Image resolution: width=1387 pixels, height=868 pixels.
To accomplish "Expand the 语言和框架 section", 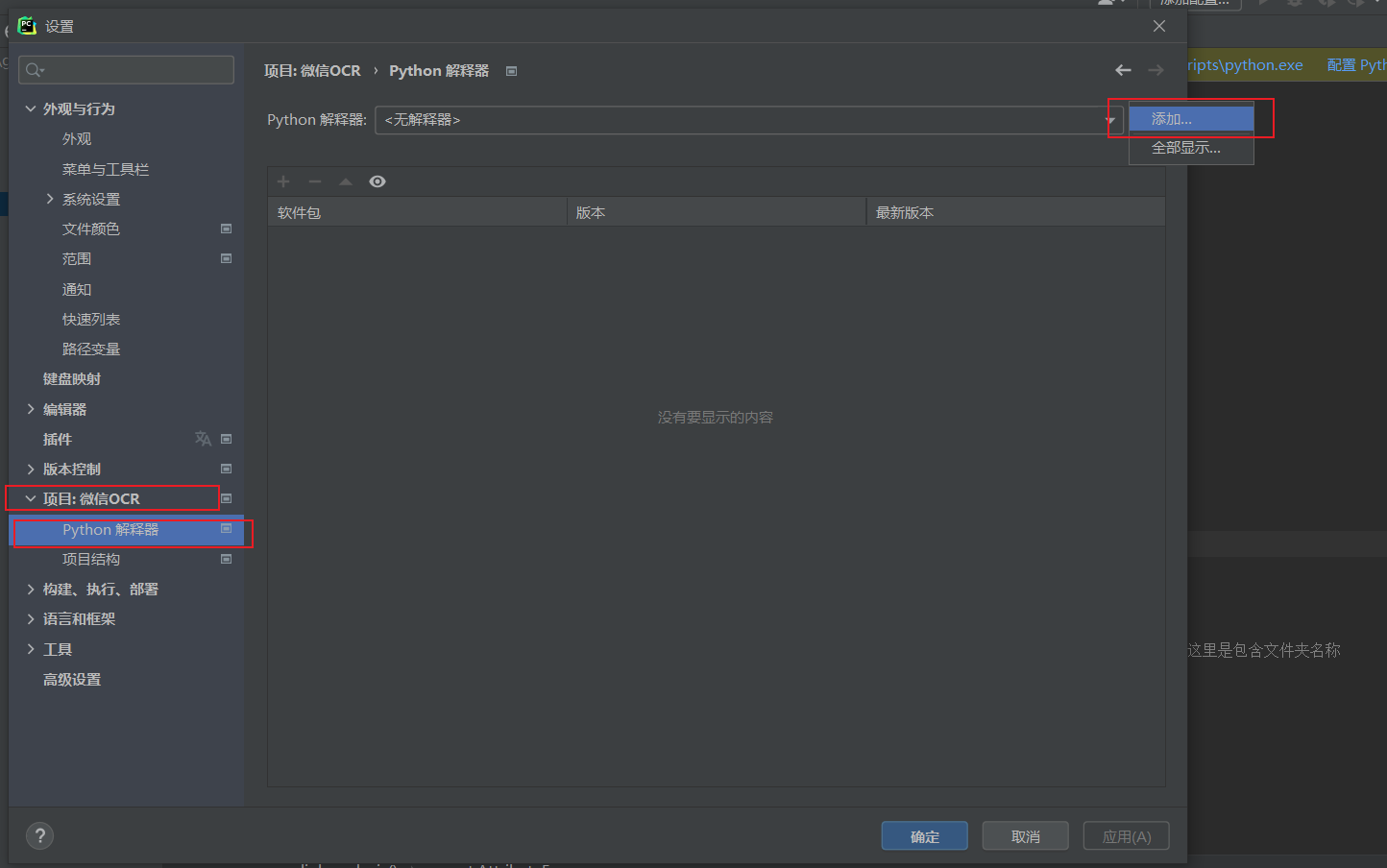I will [31, 618].
